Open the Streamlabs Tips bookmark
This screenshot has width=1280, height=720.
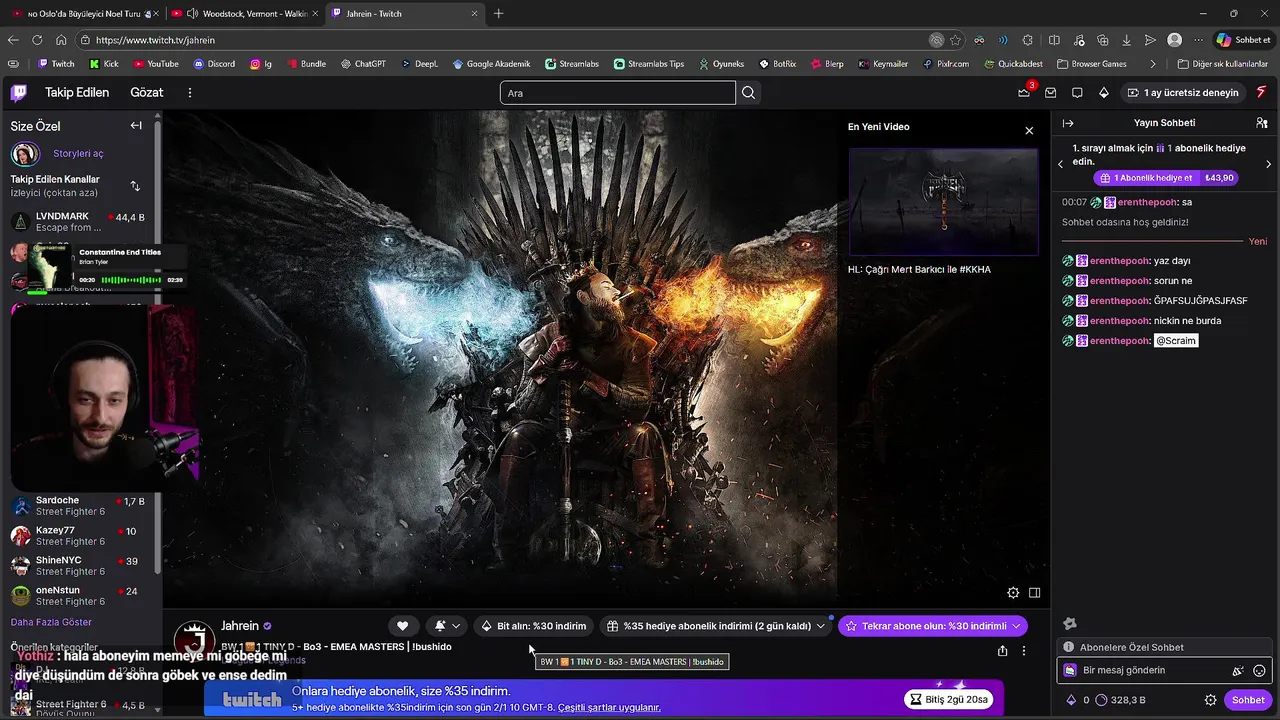(x=648, y=64)
